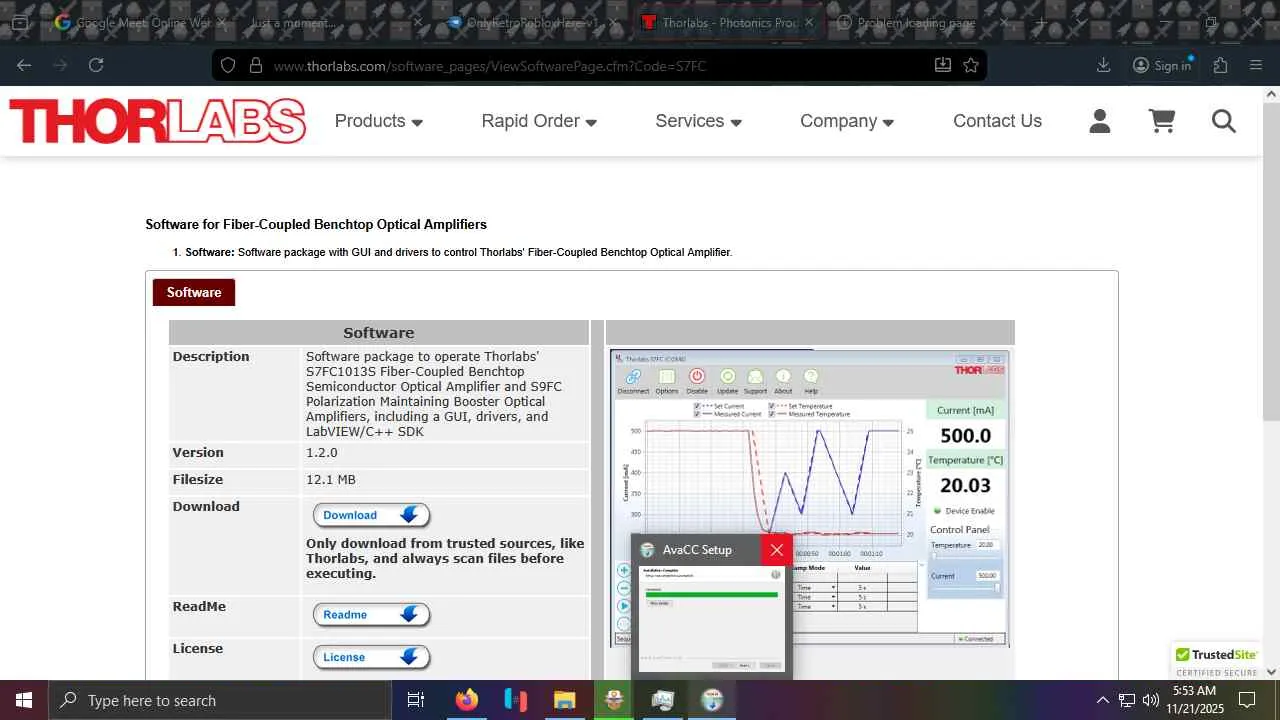The width and height of the screenshot is (1280, 720).
Task: Toggle the Device Enable indicator
Action: (x=938, y=511)
